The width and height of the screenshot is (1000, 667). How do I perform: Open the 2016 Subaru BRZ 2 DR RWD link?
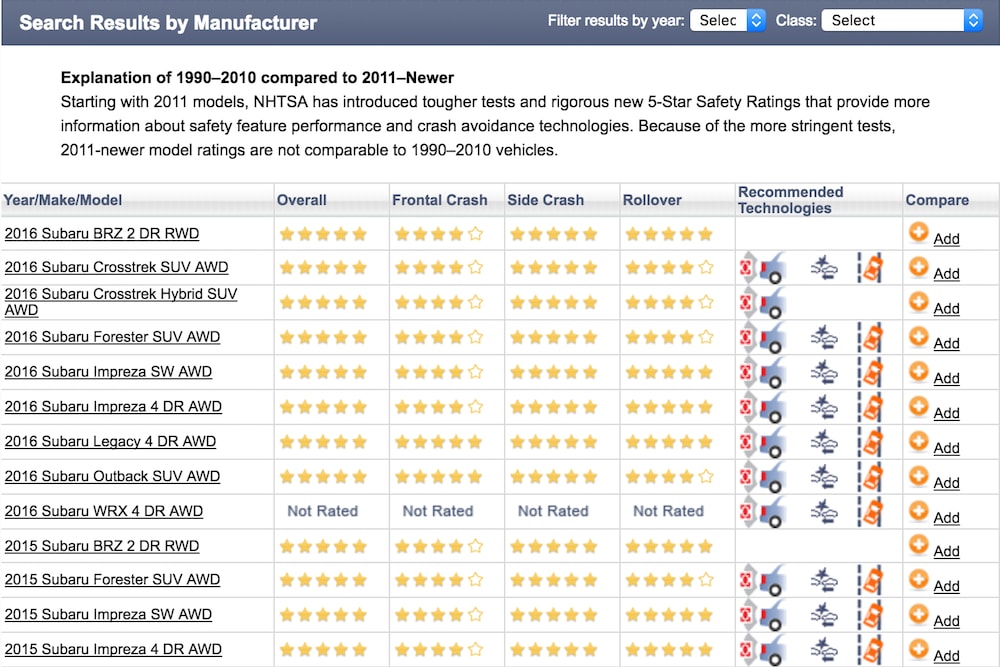102,233
